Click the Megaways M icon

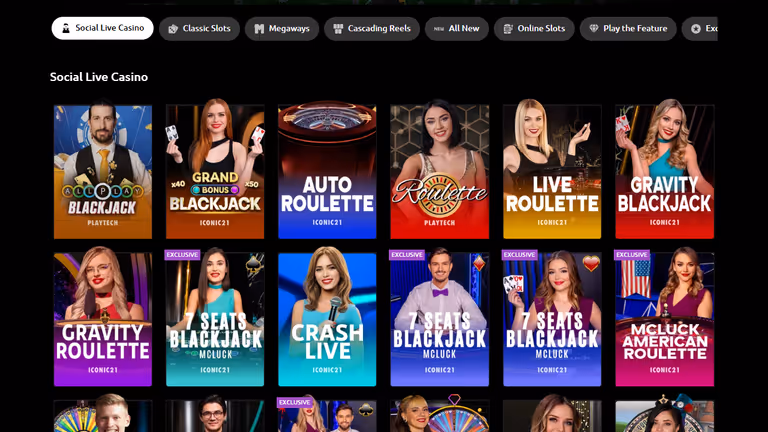coord(259,29)
